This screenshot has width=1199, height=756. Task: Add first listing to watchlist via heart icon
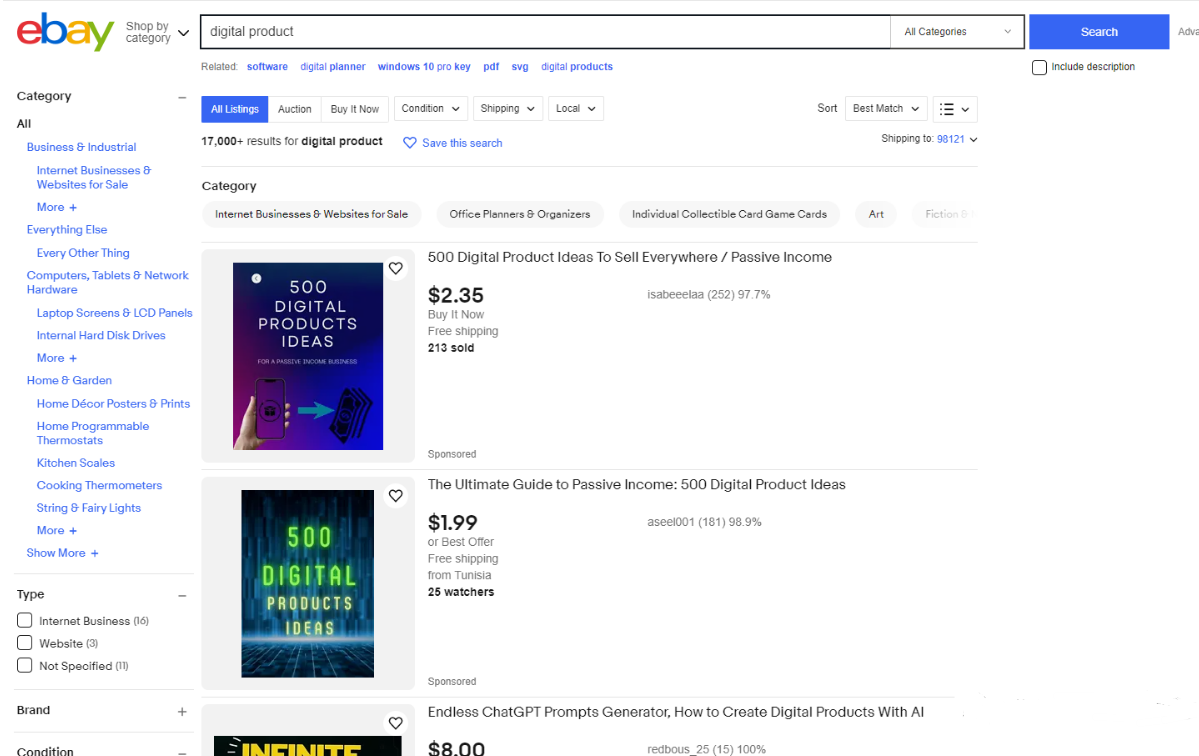[x=396, y=268]
